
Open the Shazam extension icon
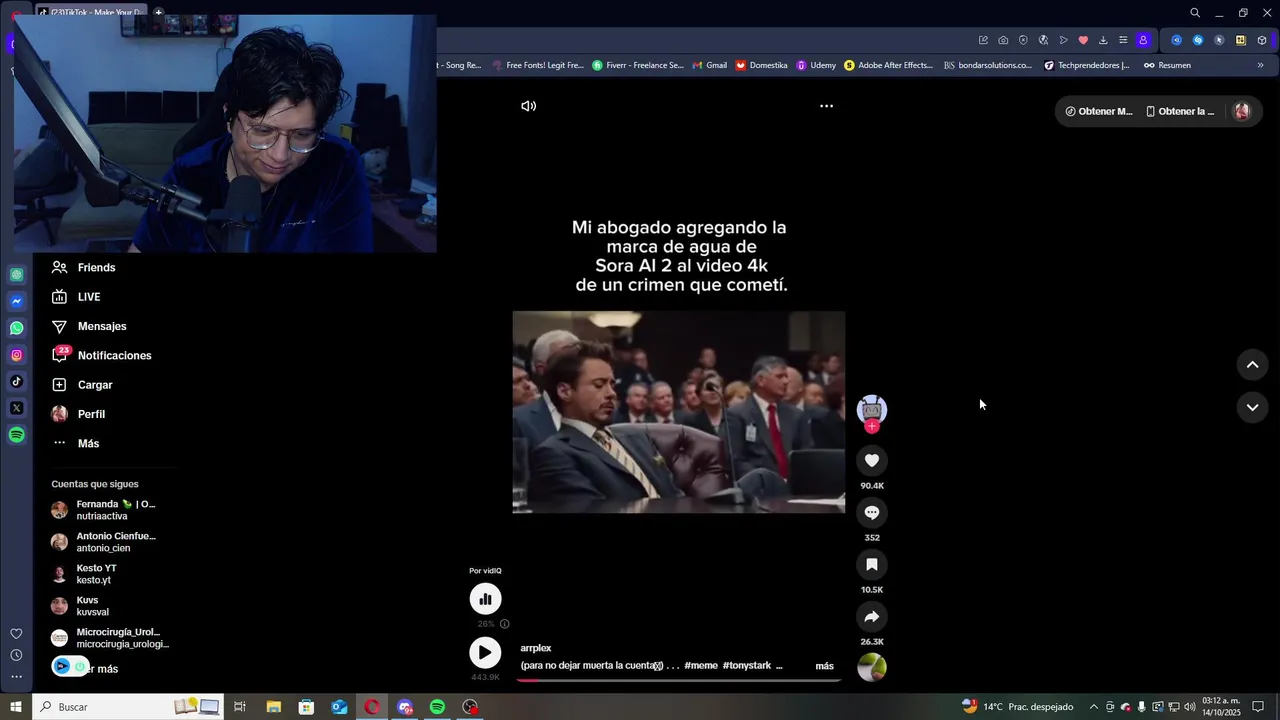click(x=1198, y=40)
